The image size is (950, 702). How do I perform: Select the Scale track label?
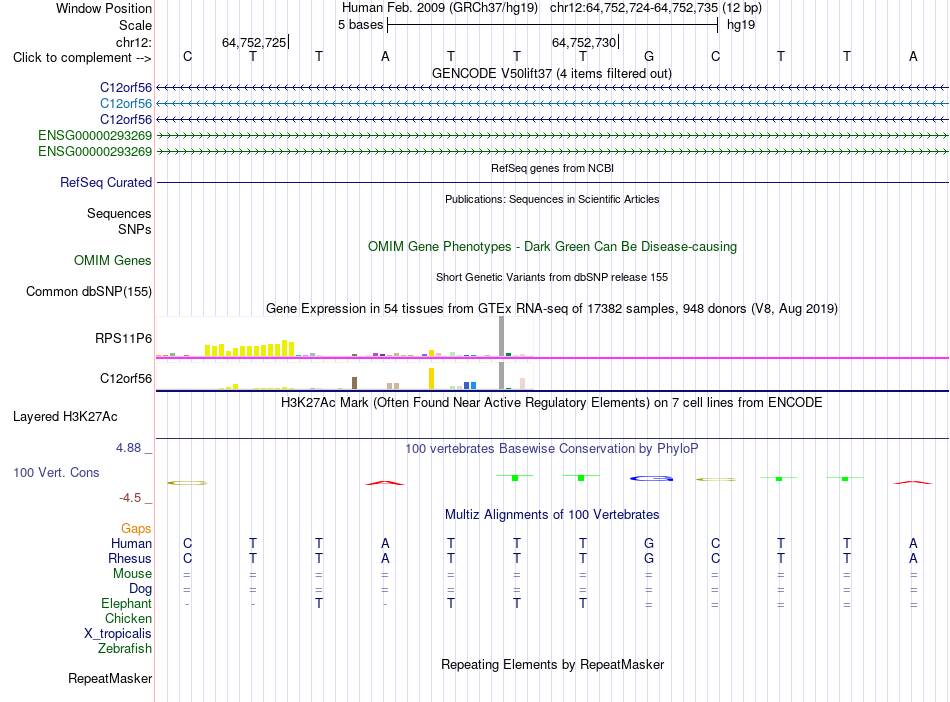[x=135, y=25]
